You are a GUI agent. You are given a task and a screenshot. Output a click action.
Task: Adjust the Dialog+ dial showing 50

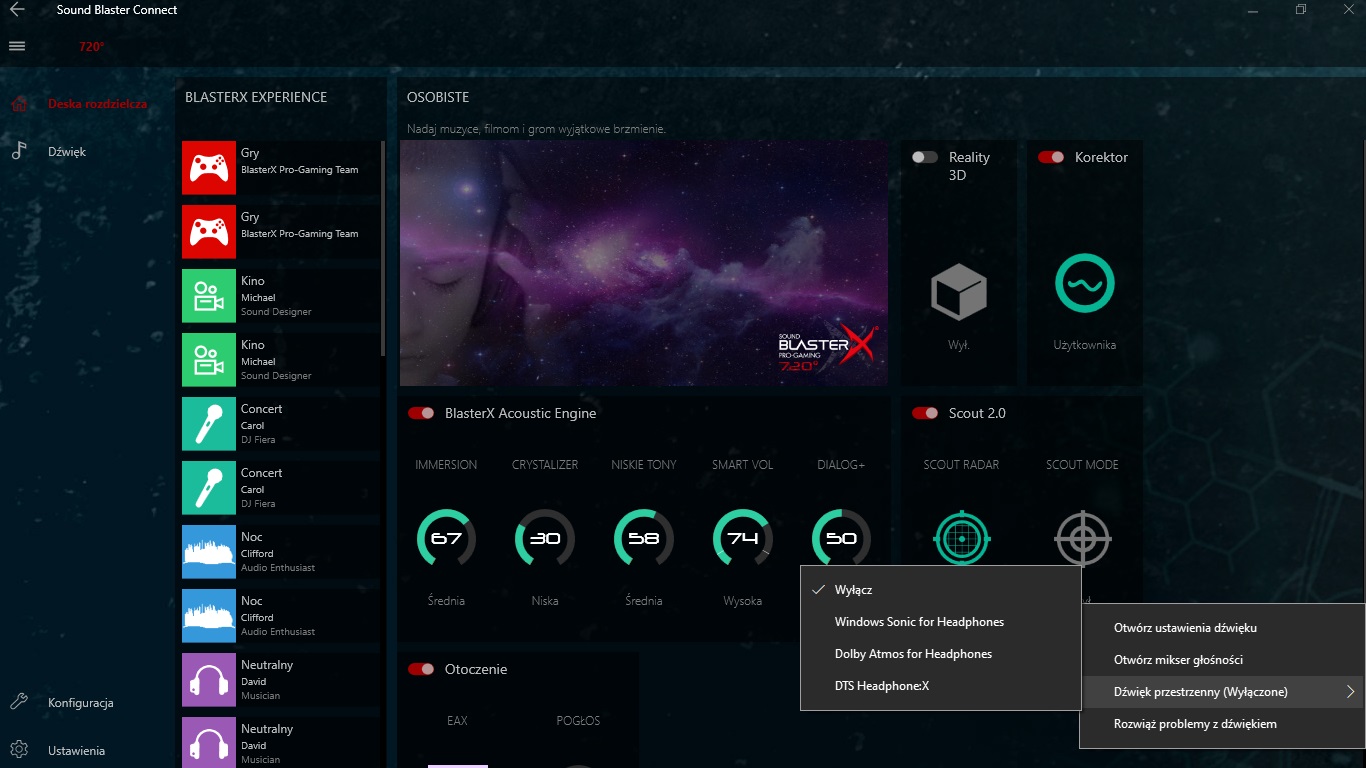(841, 537)
